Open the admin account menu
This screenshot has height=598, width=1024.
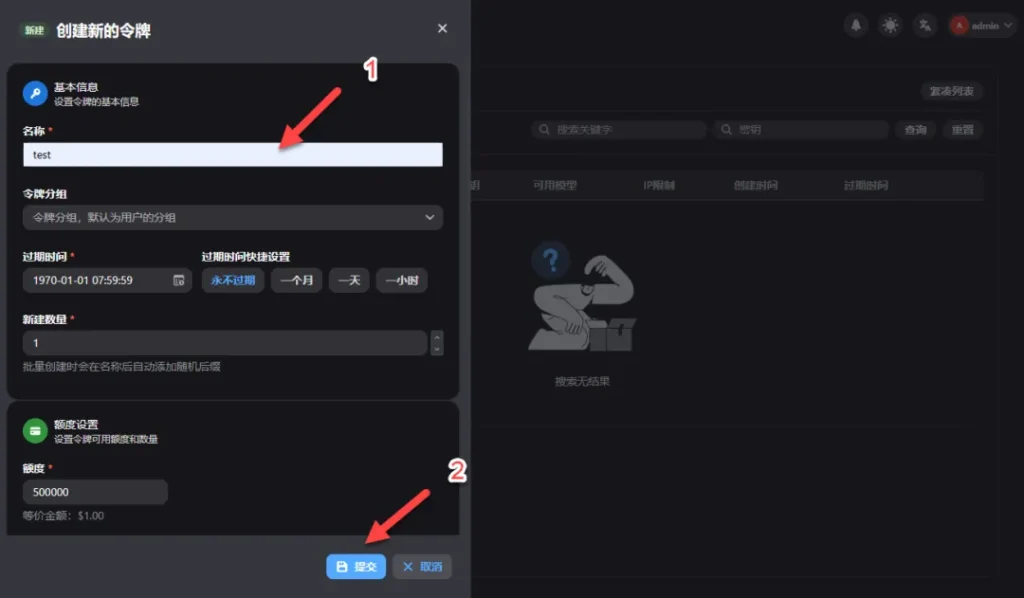click(x=975, y=25)
